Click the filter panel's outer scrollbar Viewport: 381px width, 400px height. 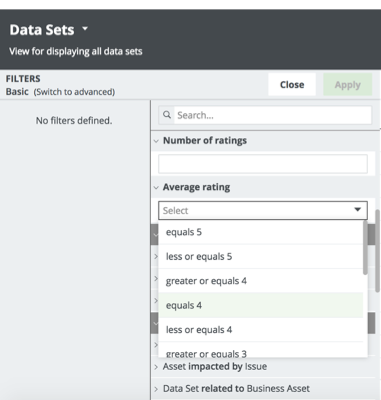click(377, 251)
